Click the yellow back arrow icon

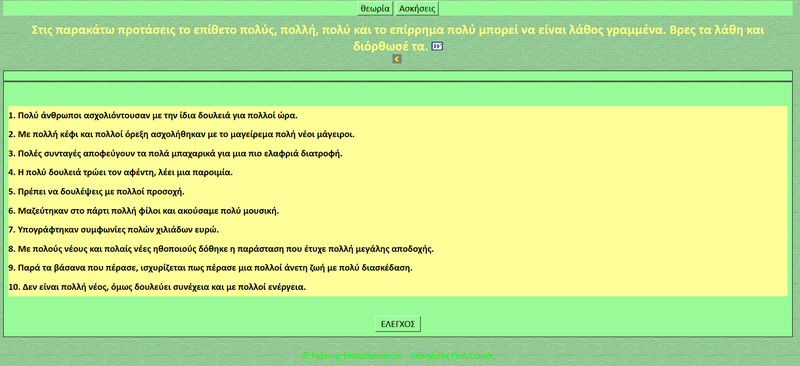pos(397,59)
